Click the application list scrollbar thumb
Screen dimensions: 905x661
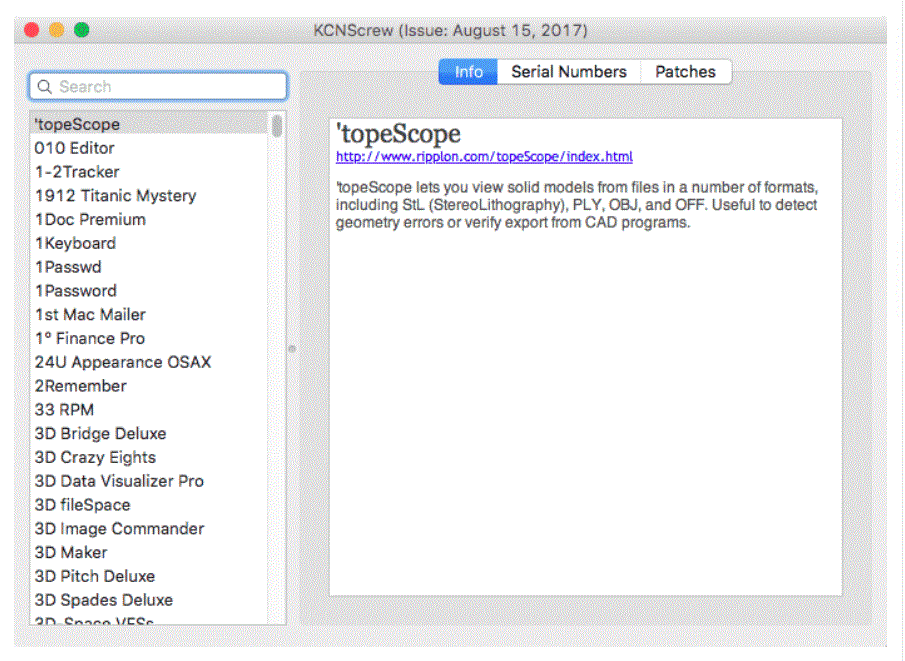coord(277,126)
